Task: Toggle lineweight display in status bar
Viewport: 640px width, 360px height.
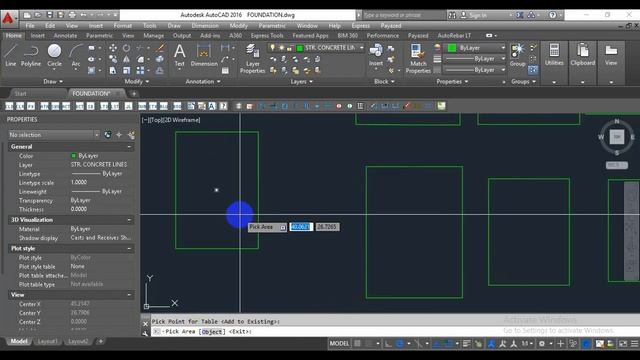Action: (467, 344)
